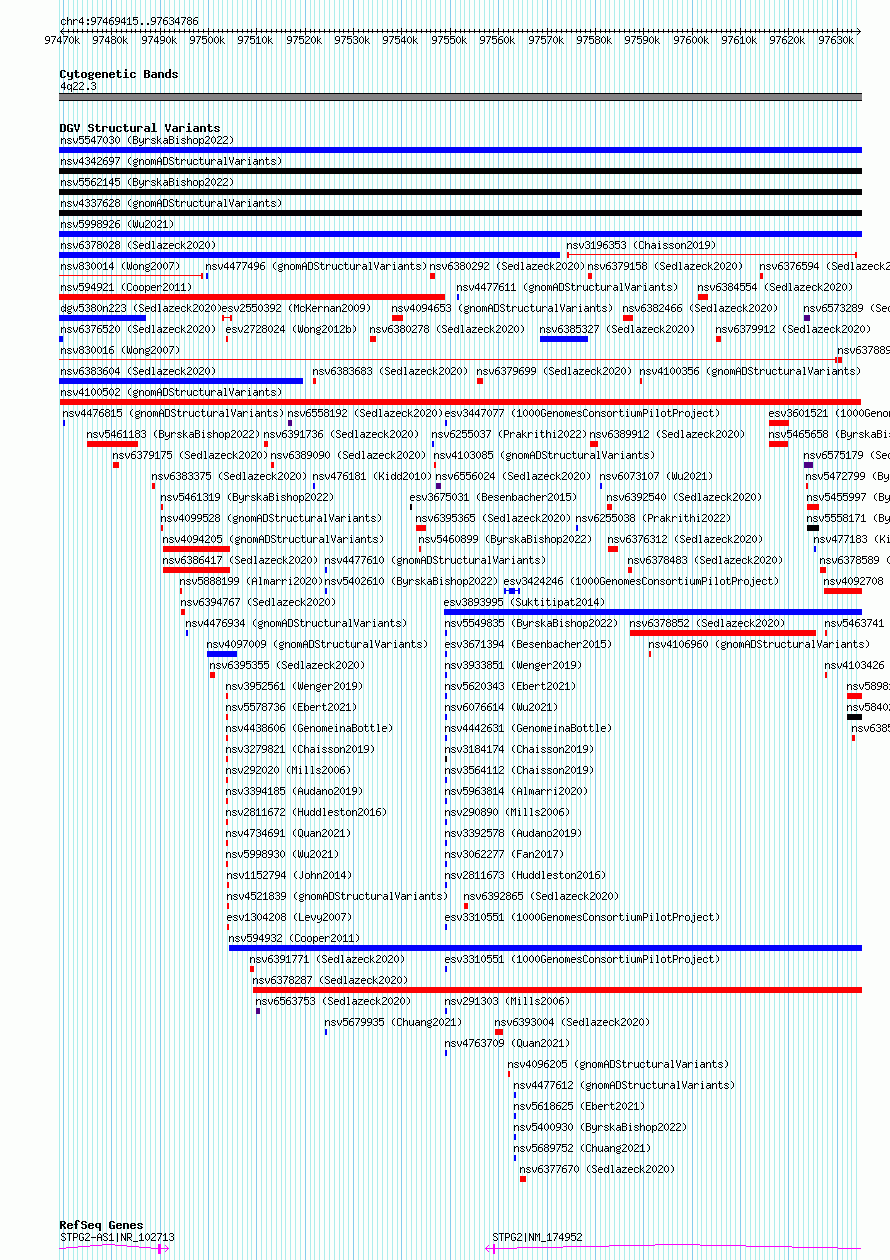
Task: Select variant nsv5679935 (Chuang2021) label
Action: pos(392,1022)
